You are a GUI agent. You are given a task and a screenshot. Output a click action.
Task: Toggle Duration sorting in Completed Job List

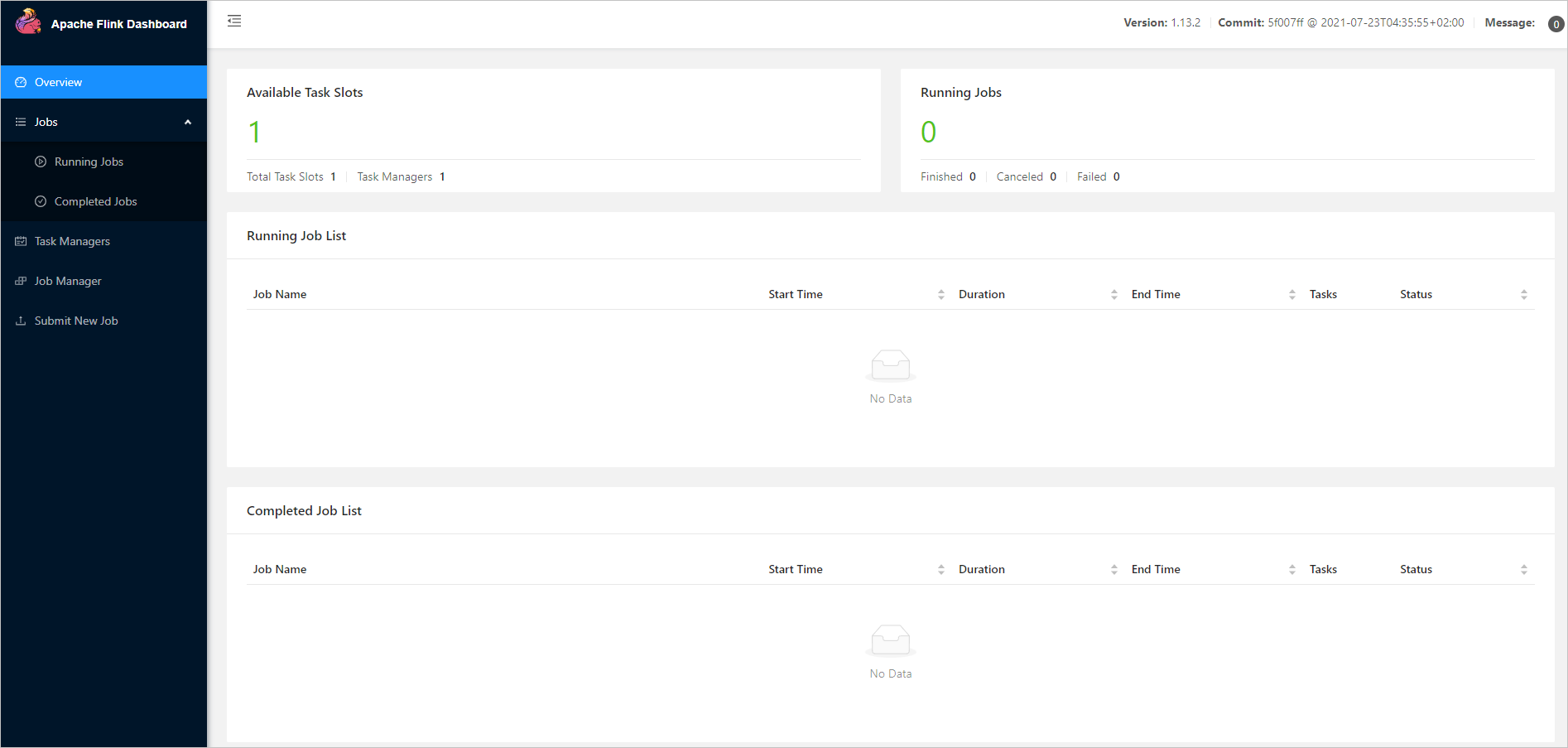pos(1115,569)
